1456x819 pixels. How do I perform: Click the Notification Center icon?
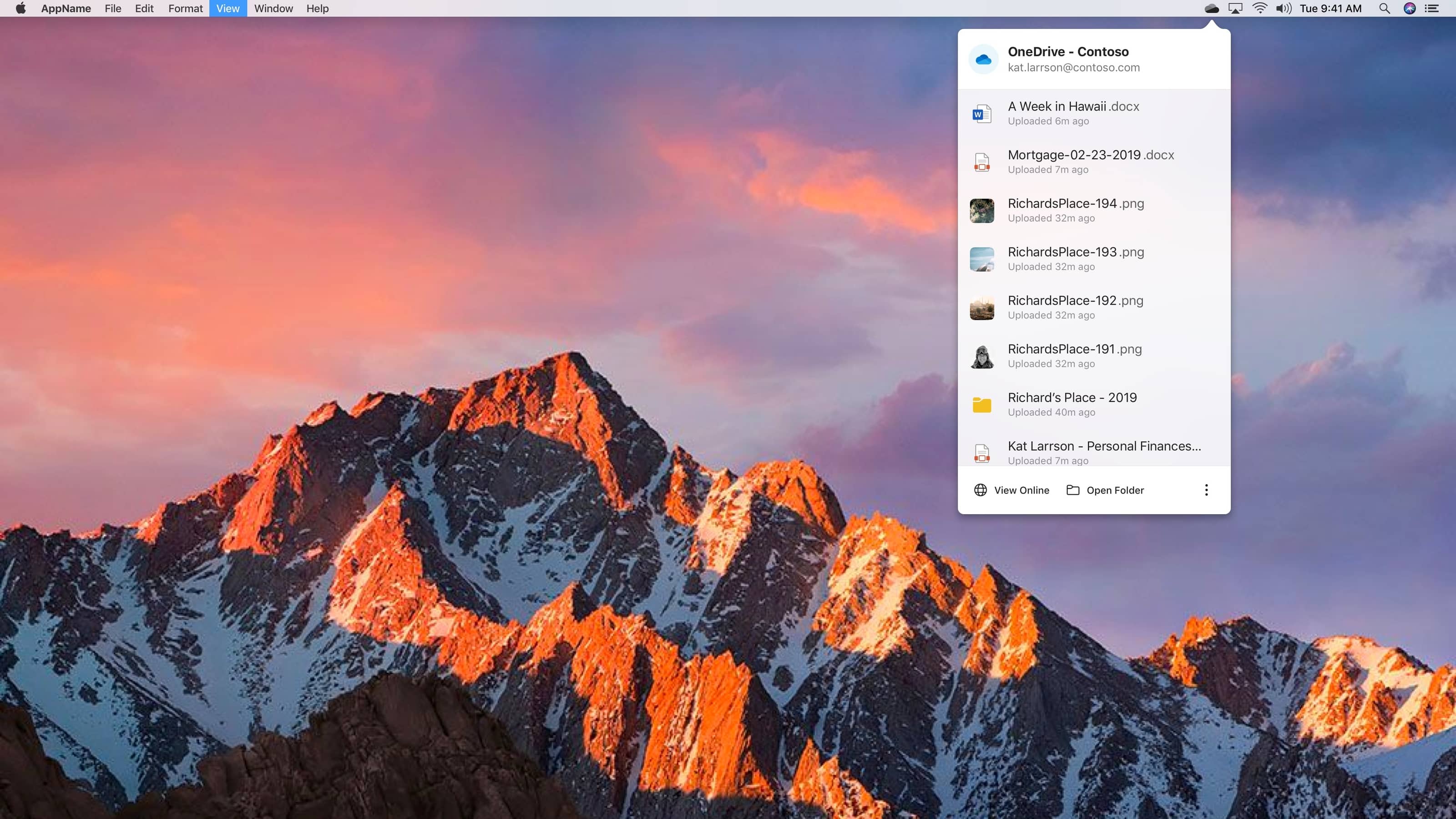[1433, 9]
